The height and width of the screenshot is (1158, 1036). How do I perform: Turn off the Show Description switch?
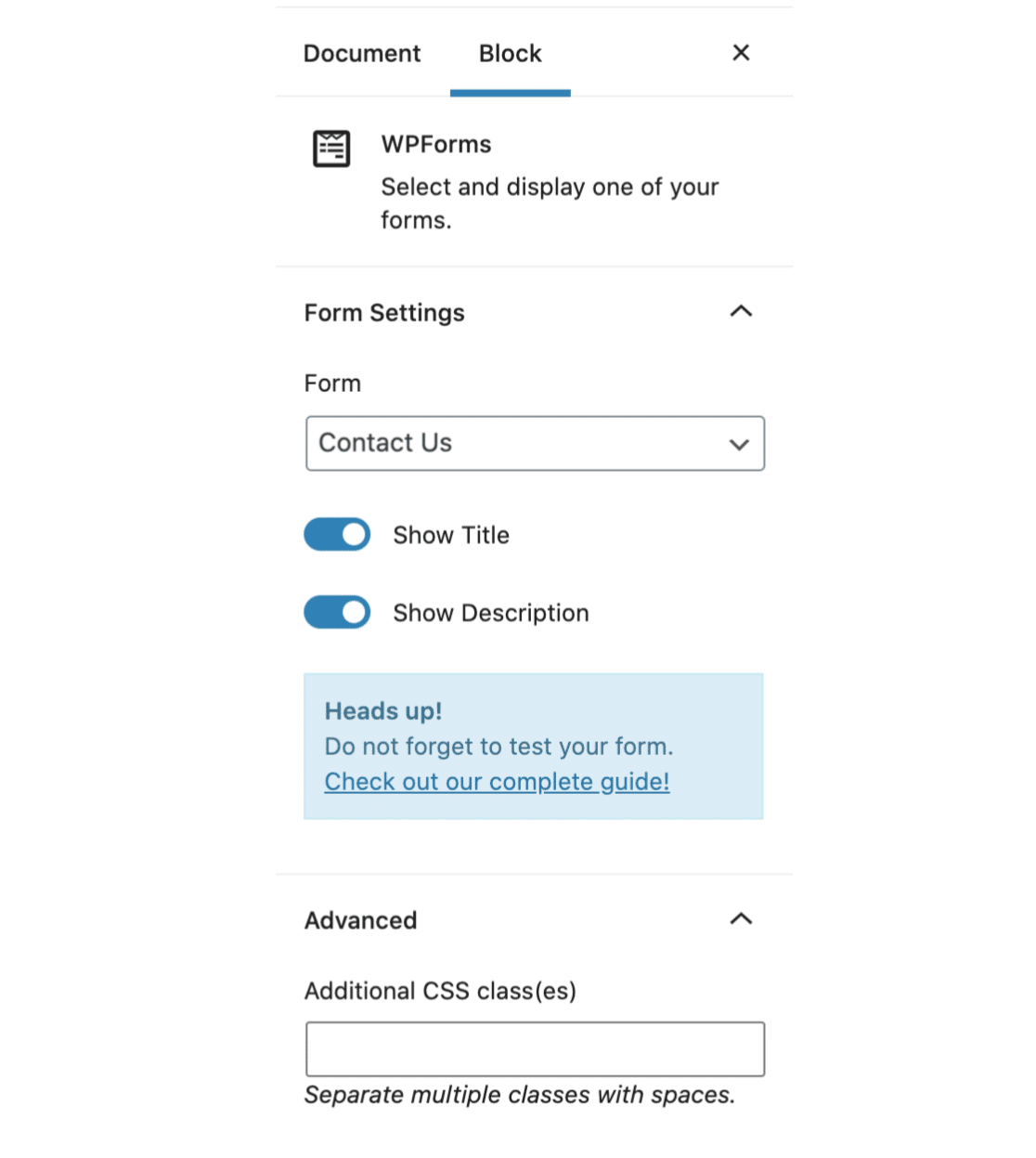[x=337, y=613]
